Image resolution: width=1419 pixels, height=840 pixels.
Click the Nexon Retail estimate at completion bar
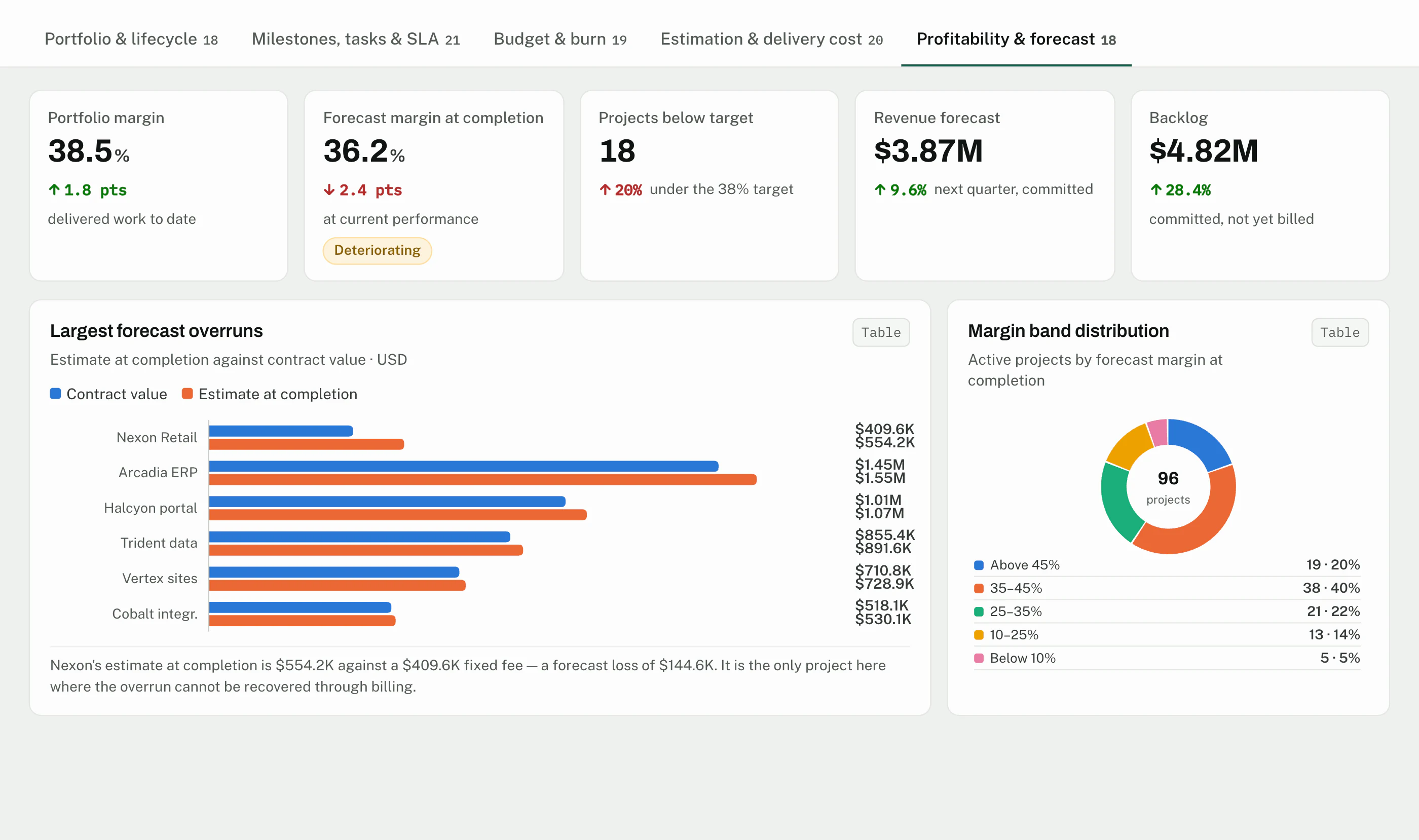(x=307, y=444)
